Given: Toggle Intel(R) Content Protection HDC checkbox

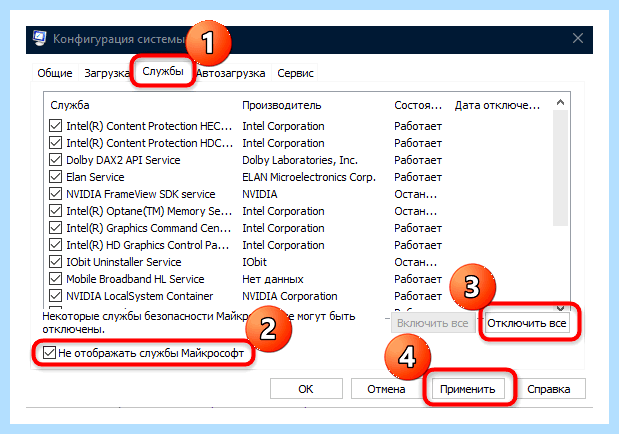Looking at the screenshot, I should click(x=55, y=143).
